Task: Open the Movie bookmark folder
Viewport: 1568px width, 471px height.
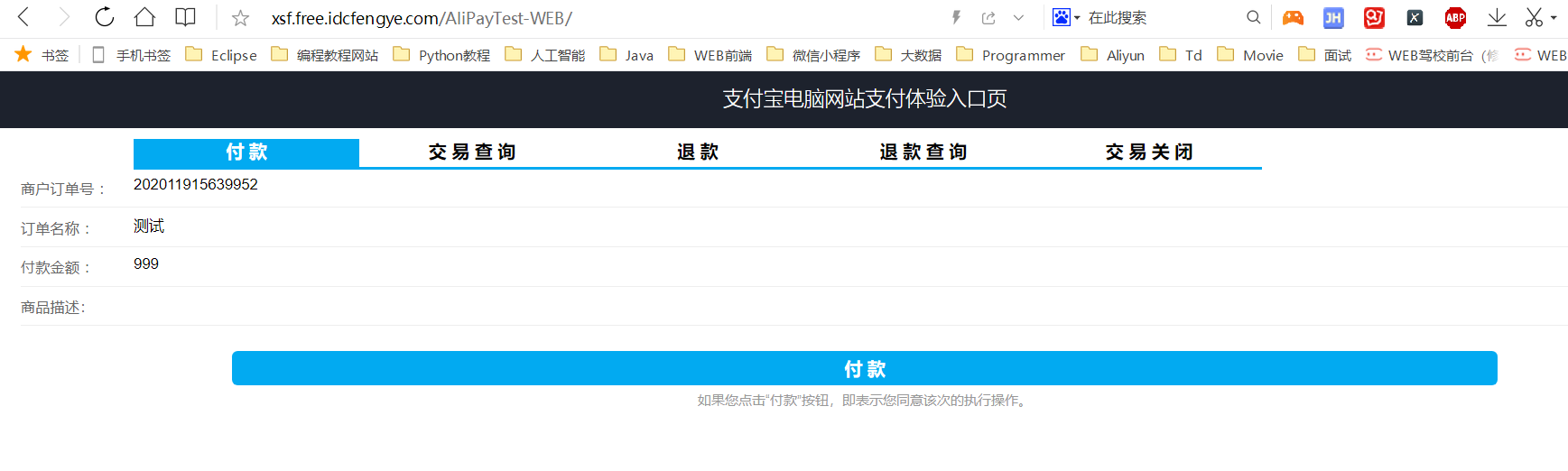Action: tap(1250, 55)
